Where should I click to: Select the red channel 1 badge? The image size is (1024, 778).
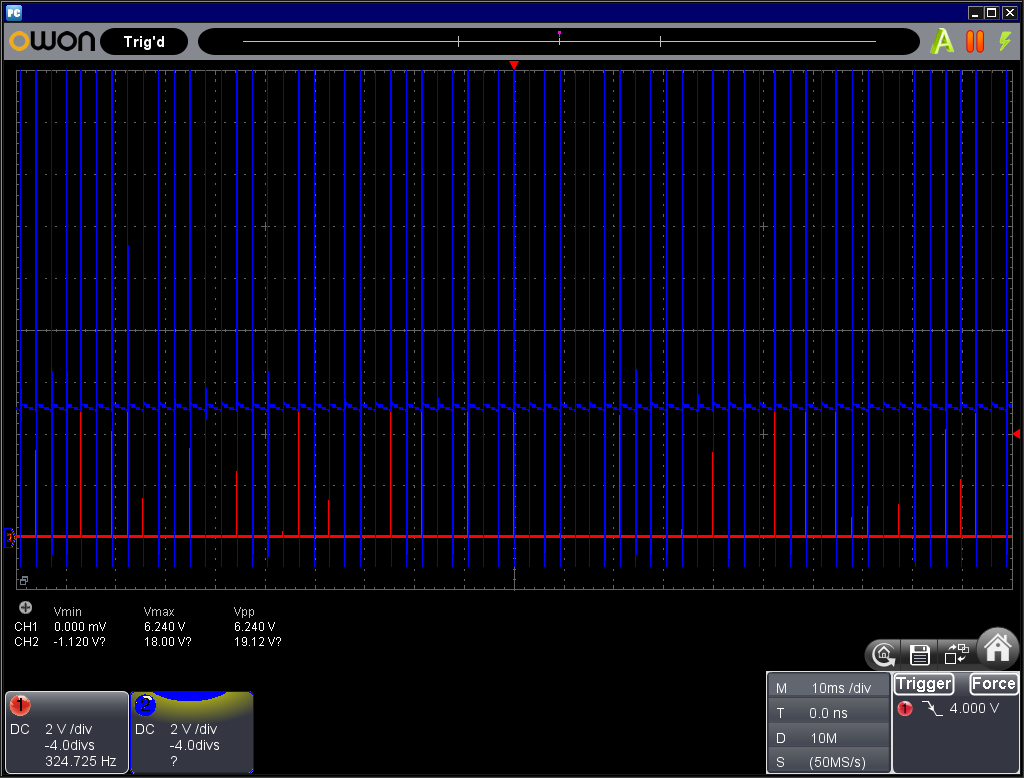20,705
